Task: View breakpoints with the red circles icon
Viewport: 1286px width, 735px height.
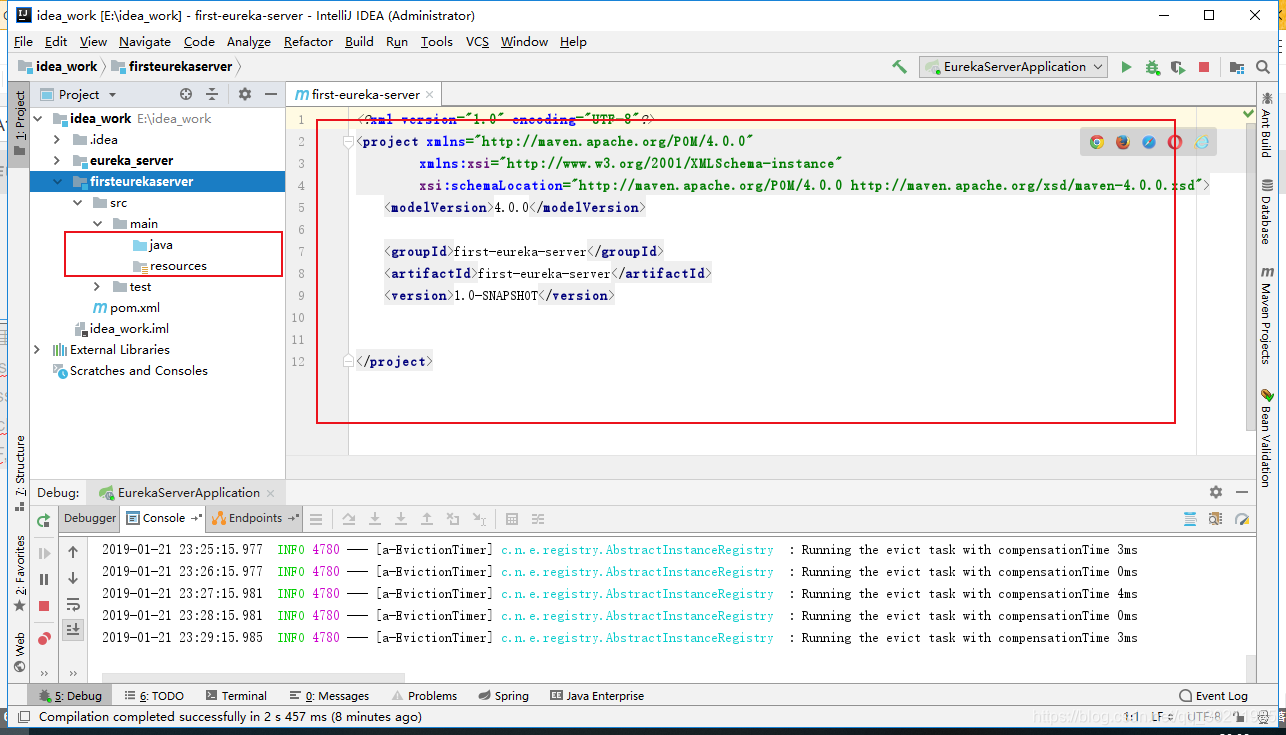Action: [x=44, y=638]
